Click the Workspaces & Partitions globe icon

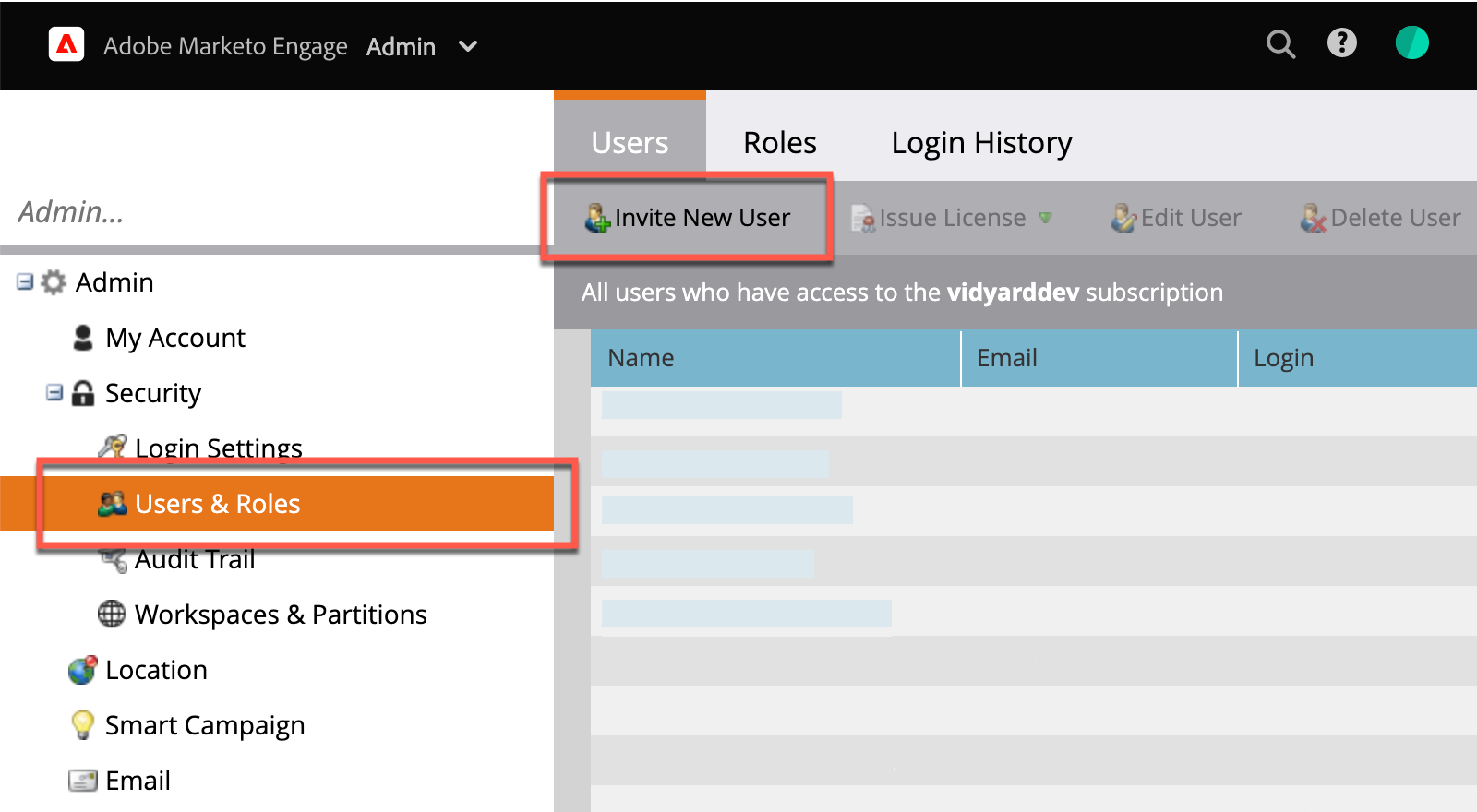(112, 614)
